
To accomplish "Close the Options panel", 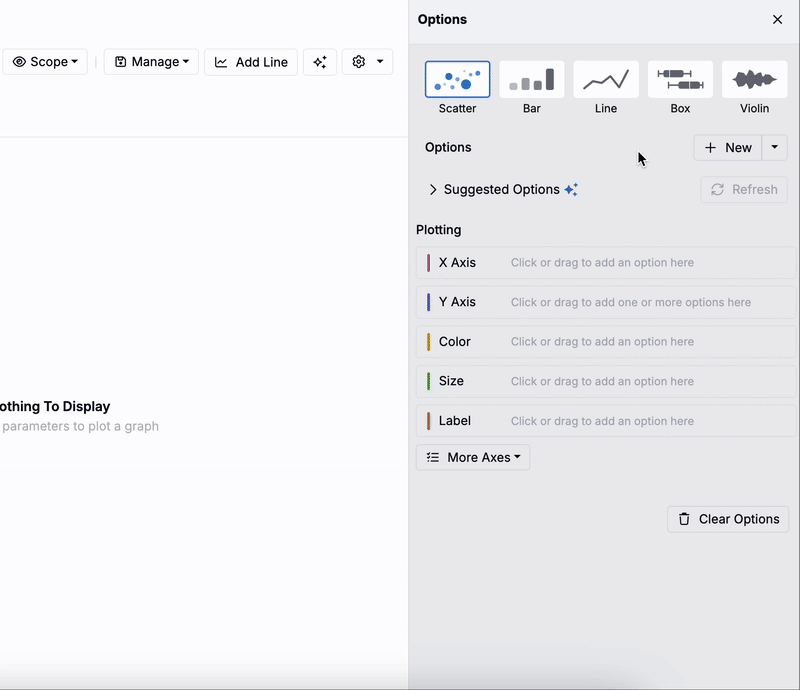I will pos(777,20).
